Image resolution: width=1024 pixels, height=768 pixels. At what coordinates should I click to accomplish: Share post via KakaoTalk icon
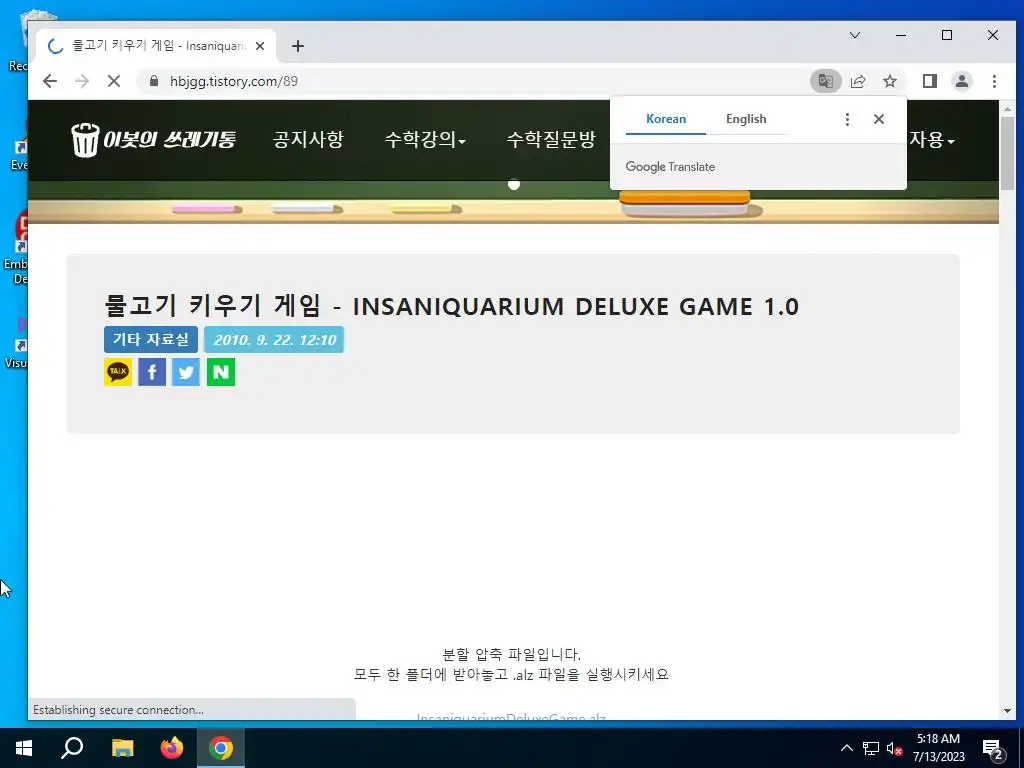pyautogui.click(x=118, y=372)
